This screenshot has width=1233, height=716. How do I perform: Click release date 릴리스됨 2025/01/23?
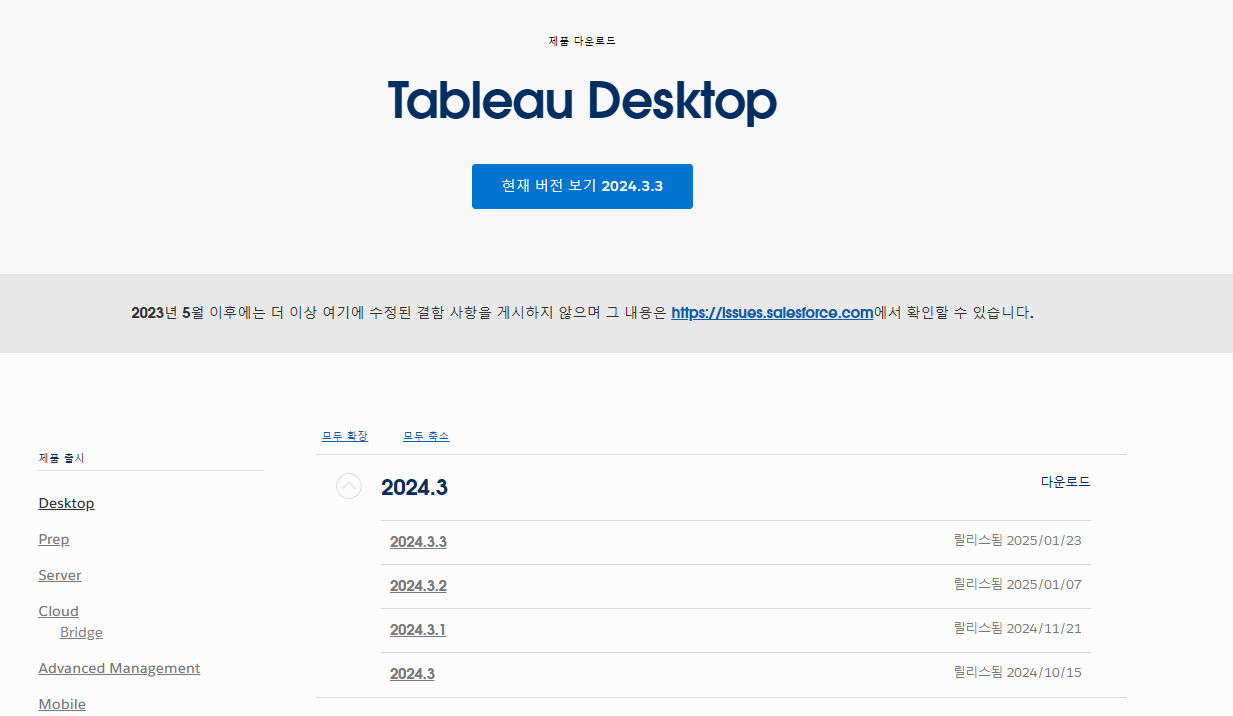coord(1017,541)
